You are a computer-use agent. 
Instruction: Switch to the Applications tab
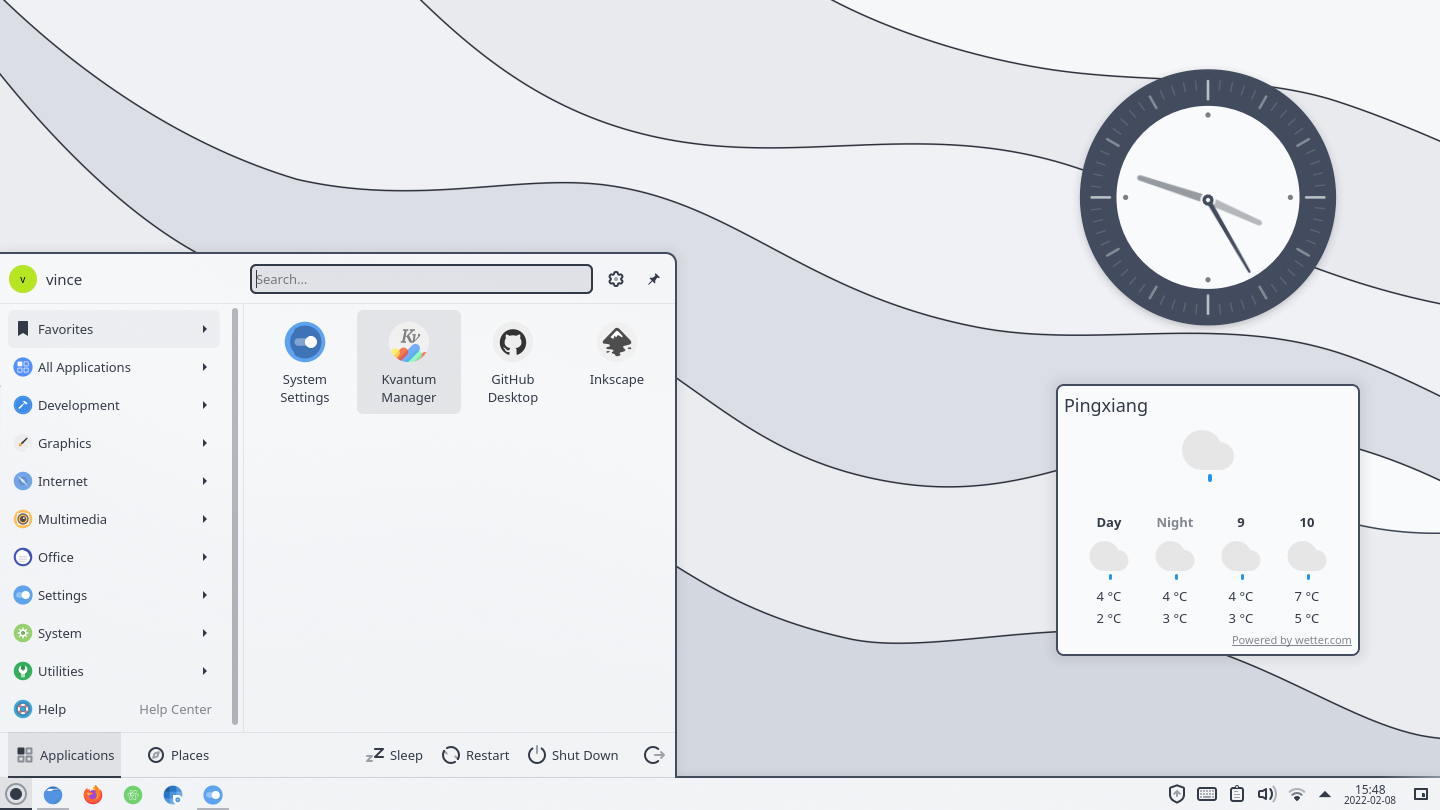coord(65,755)
